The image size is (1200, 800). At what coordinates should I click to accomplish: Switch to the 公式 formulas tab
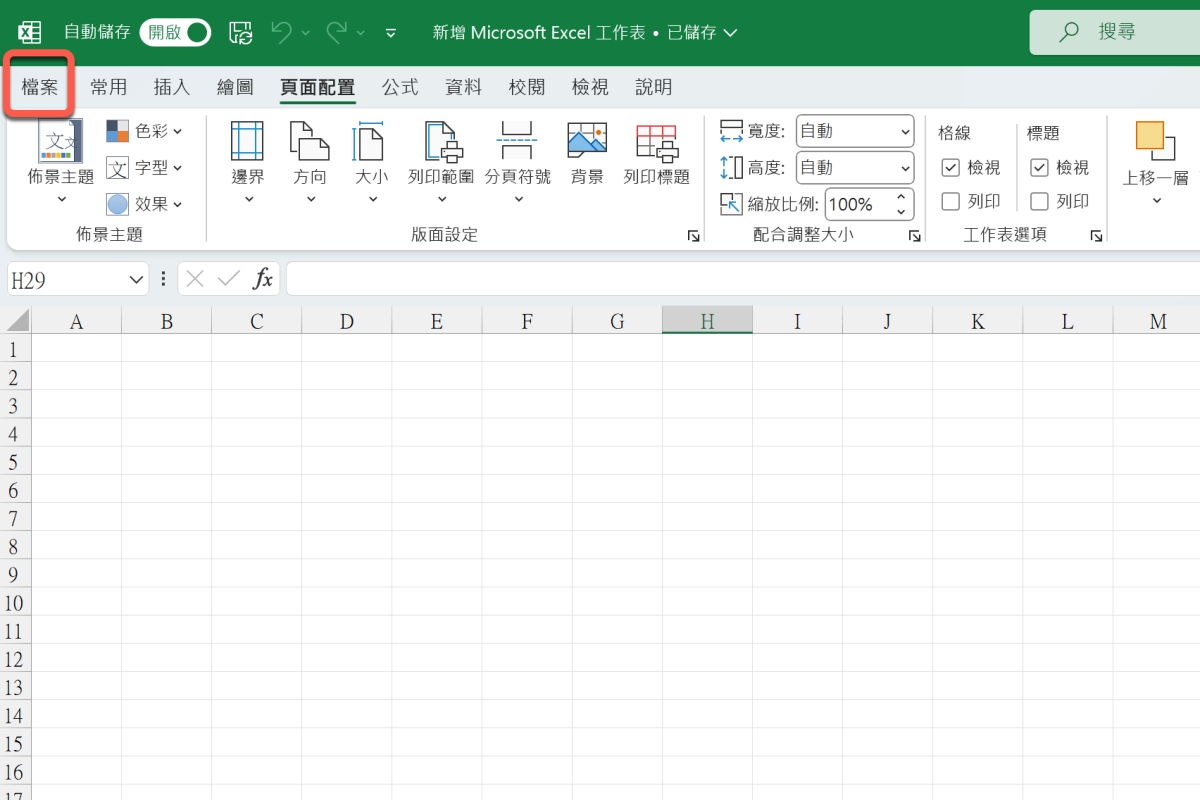(x=400, y=87)
